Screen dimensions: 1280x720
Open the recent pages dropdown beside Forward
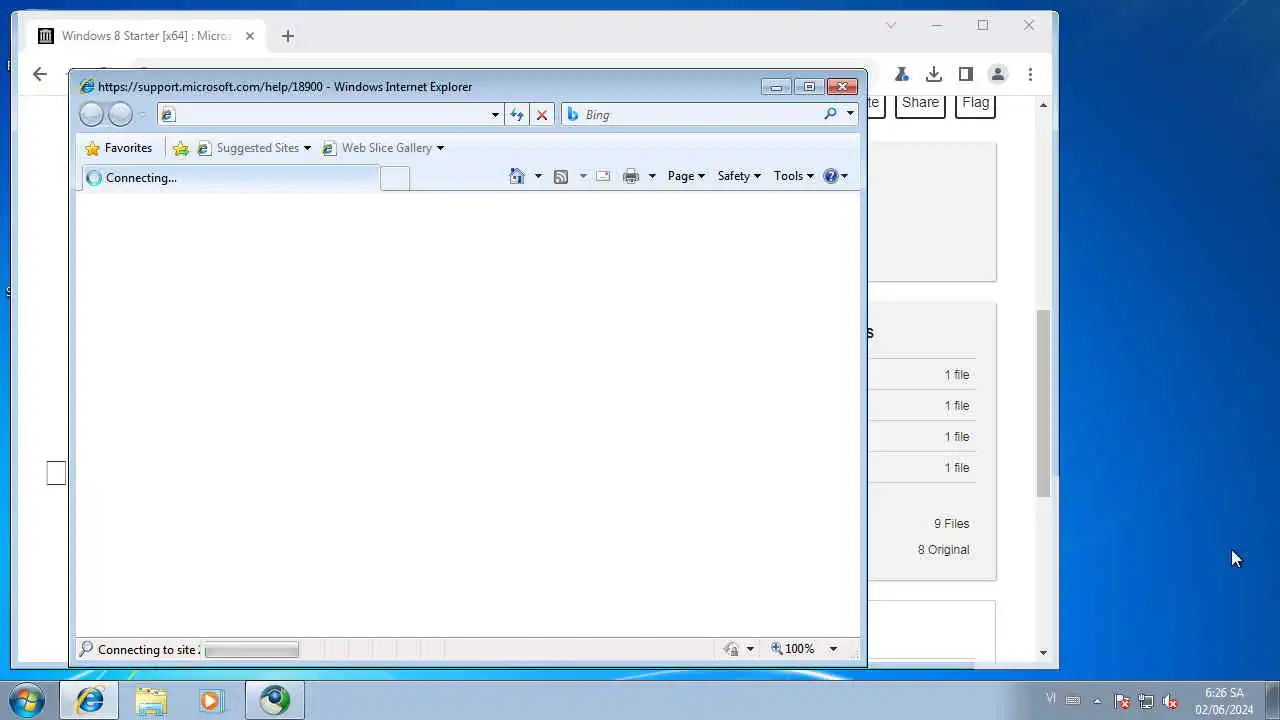[142, 115]
